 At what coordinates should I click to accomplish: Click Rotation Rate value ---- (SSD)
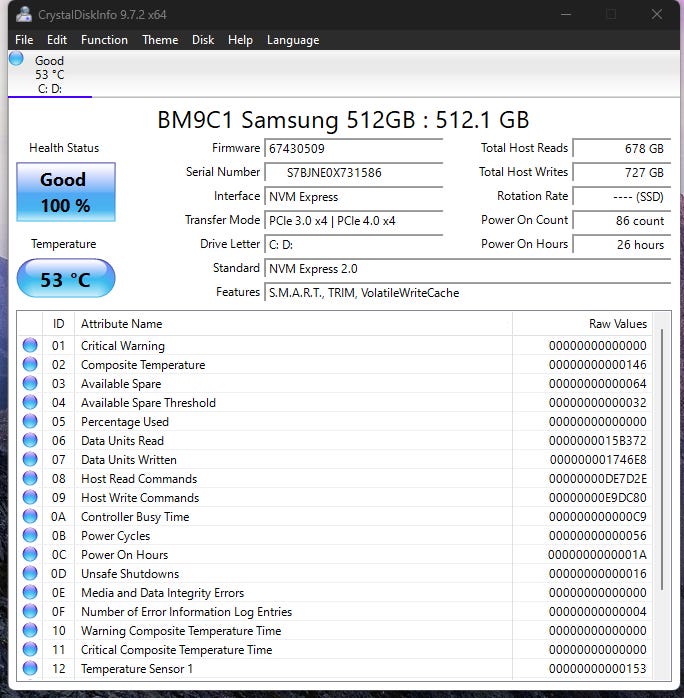point(621,196)
